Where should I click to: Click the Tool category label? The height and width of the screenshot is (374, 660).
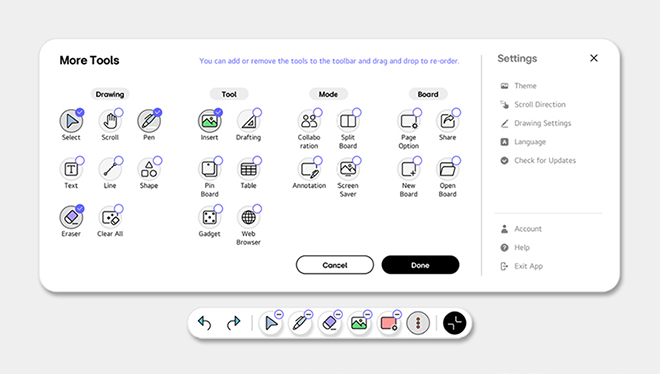click(x=229, y=94)
